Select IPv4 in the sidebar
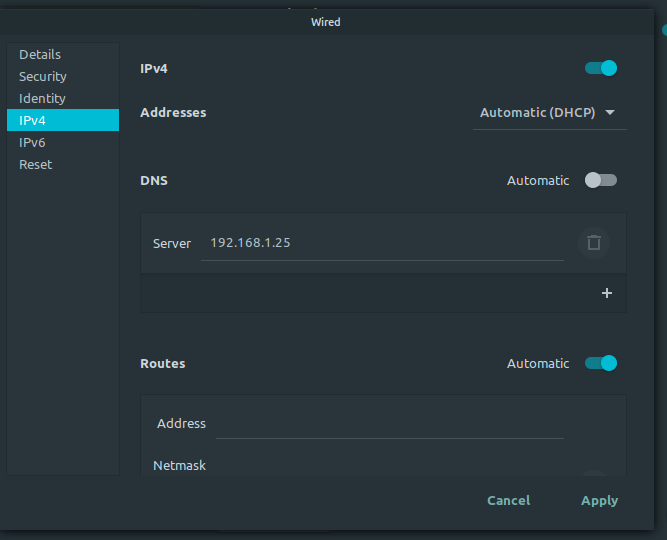Image resolution: width=667 pixels, height=540 pixels. 33,121
